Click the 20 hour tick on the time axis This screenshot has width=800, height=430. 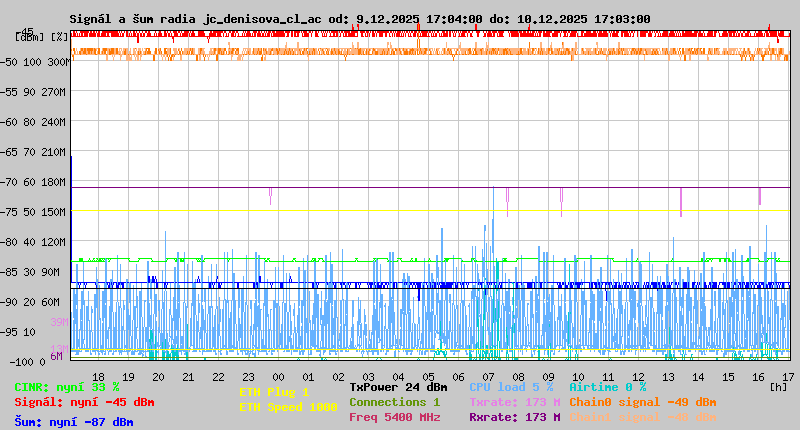[x=159, y=377]
